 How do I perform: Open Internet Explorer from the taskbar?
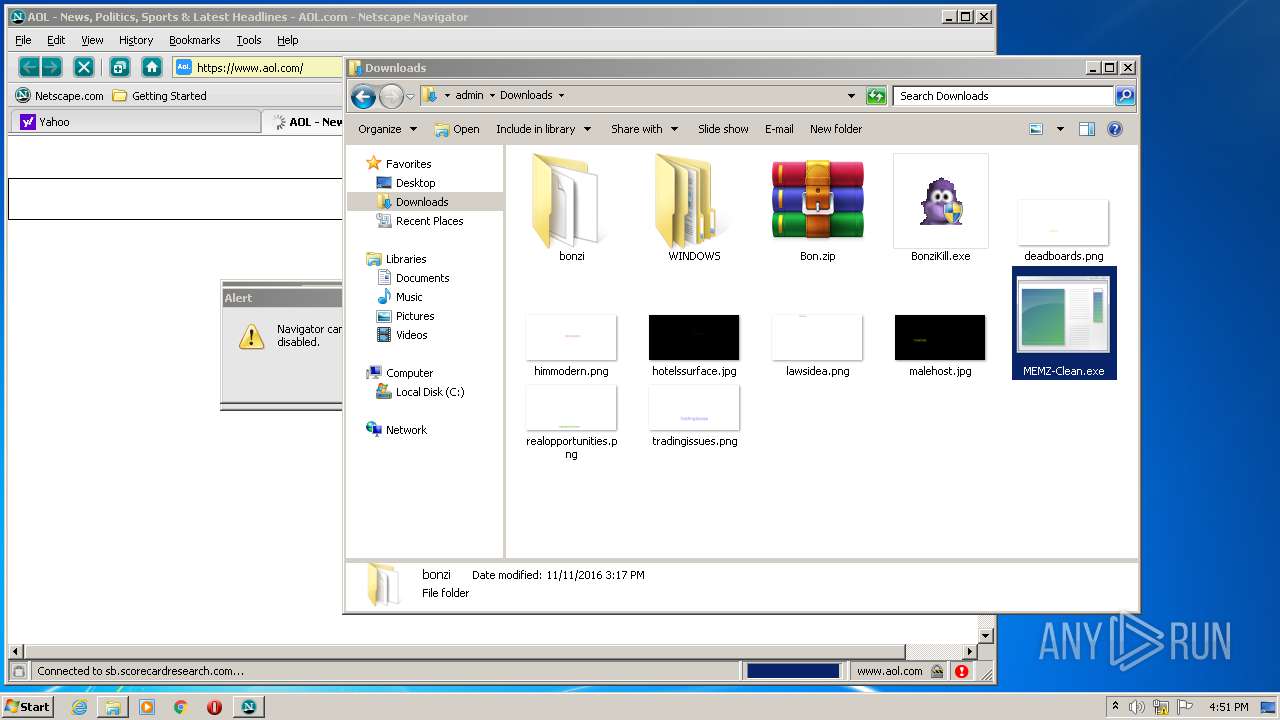coord(79,707)
